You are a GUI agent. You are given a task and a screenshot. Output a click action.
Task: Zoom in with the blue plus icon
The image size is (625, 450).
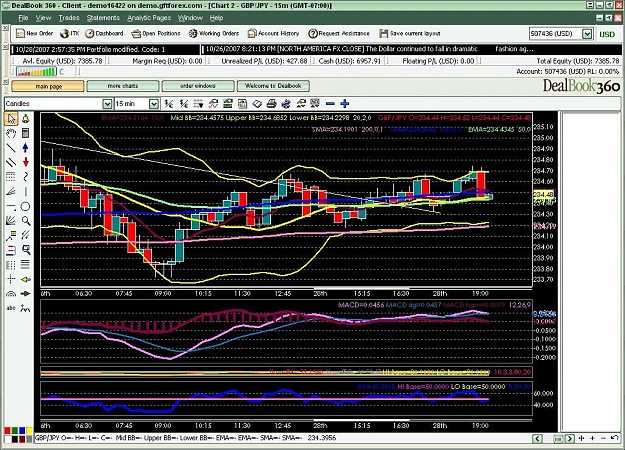pyautogui.click(x=345, y=104)
